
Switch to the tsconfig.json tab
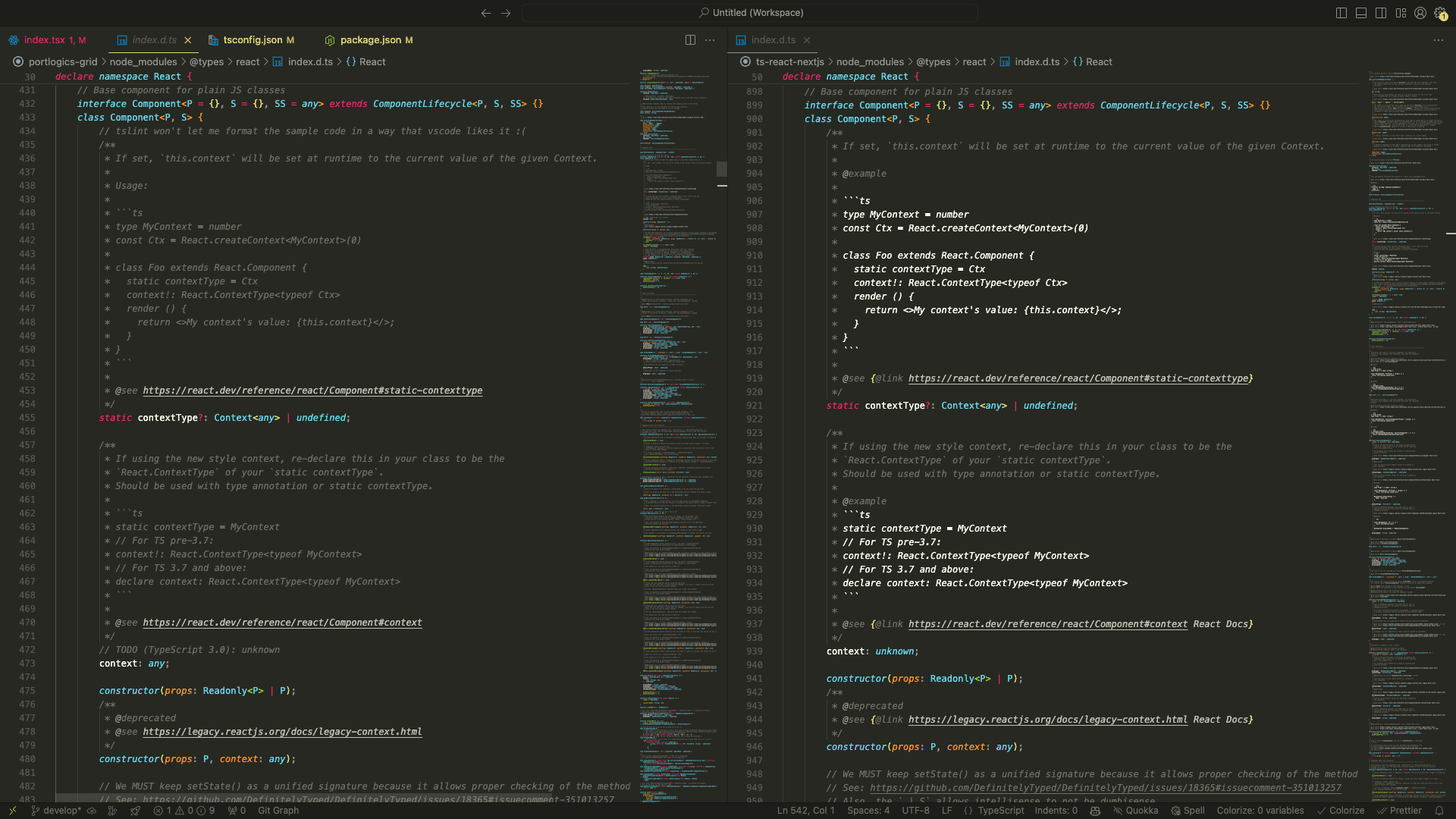(x=253, y=40)
